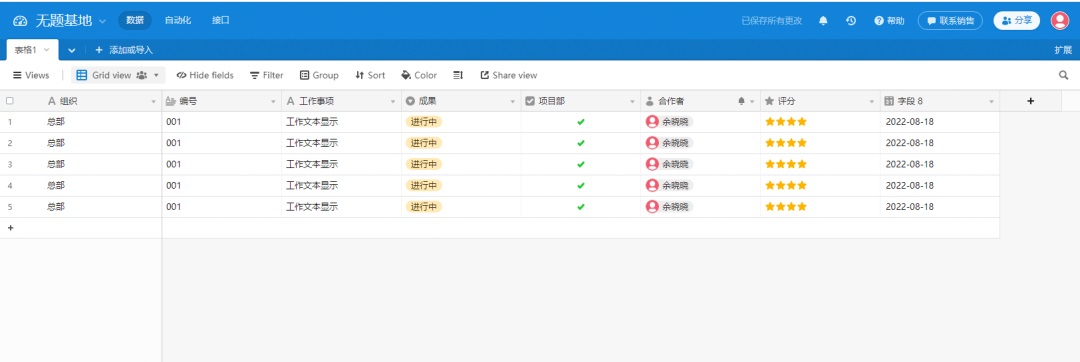Screen dimensions: 1080x362
Task: Click the 进行中 status tag in row 1
Action: click(x=424, y=122)
